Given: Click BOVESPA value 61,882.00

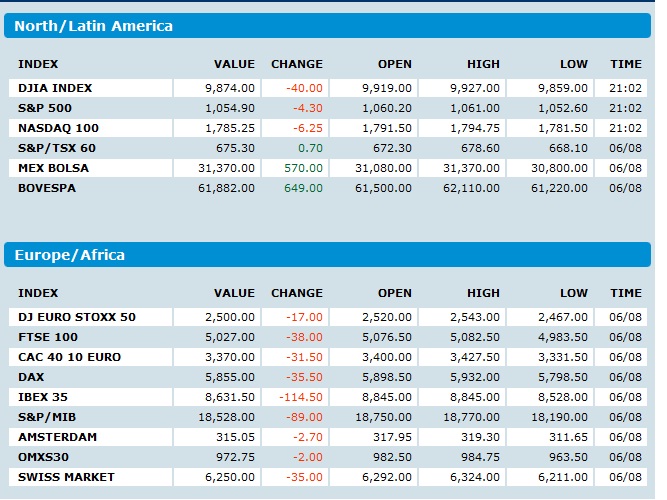Looking at the screenshot, I should [226, 188].
